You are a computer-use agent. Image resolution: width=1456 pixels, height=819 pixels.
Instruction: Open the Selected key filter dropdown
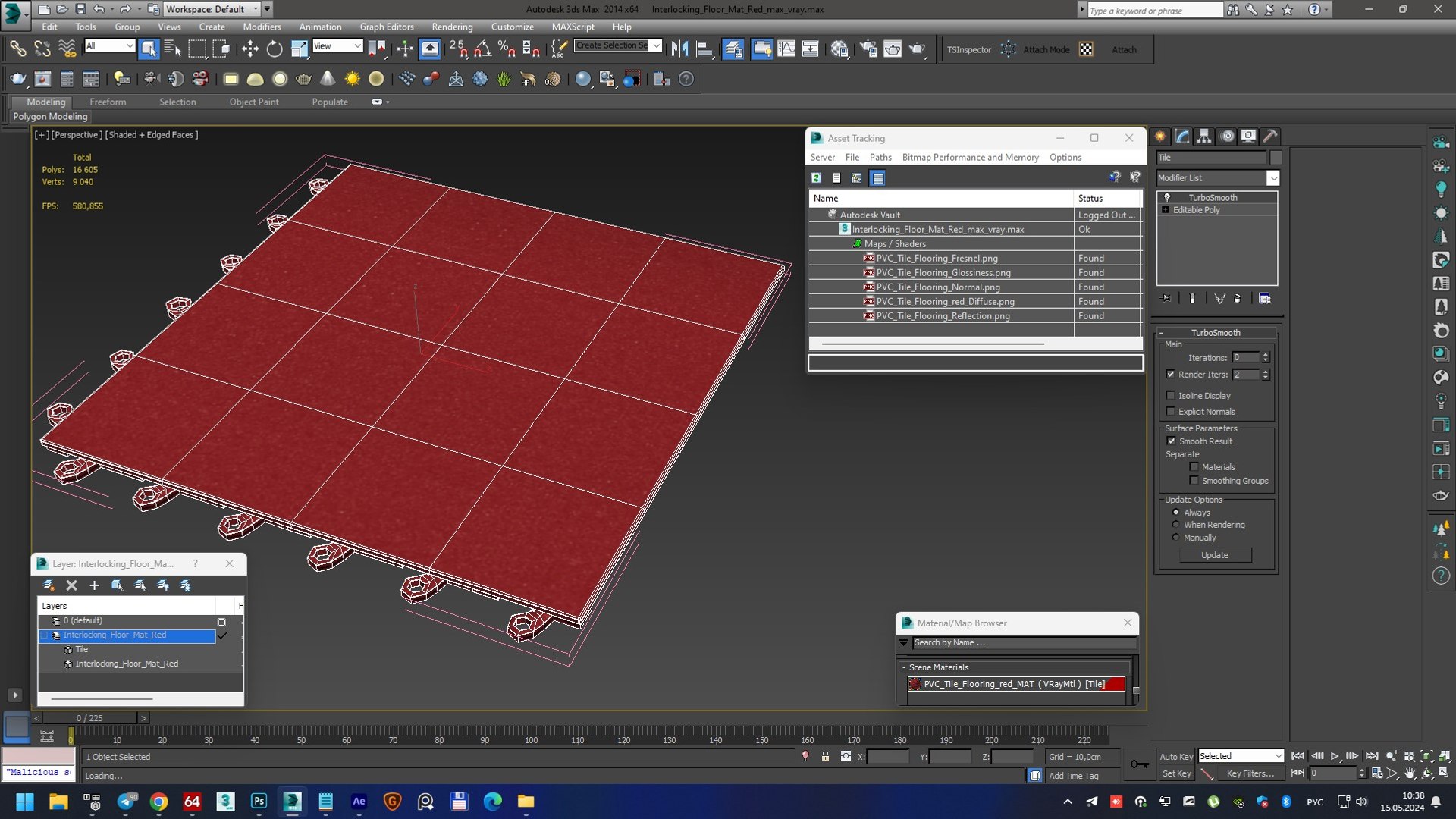coord(1241,756)
